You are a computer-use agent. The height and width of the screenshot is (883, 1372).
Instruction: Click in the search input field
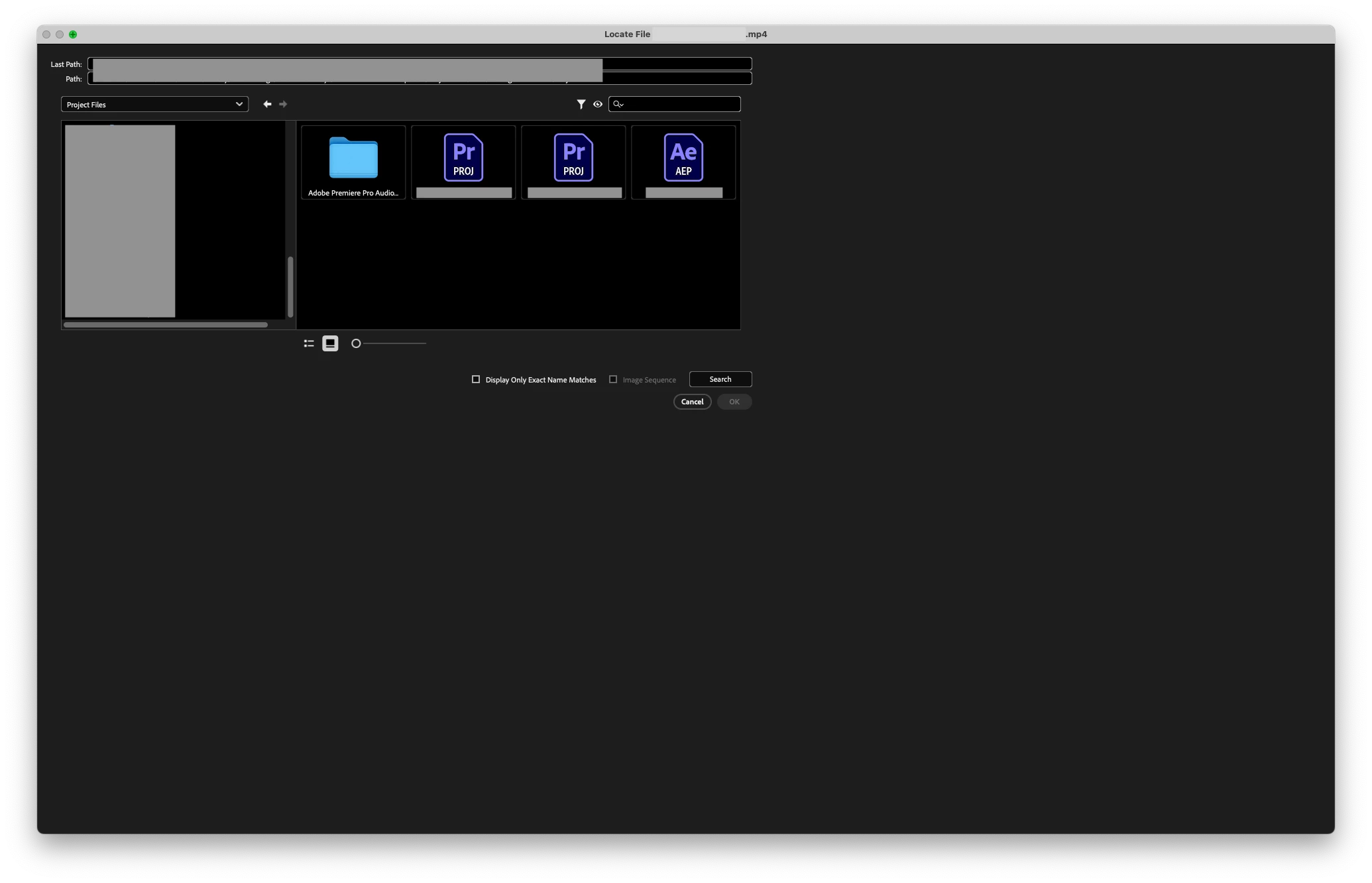683,104
